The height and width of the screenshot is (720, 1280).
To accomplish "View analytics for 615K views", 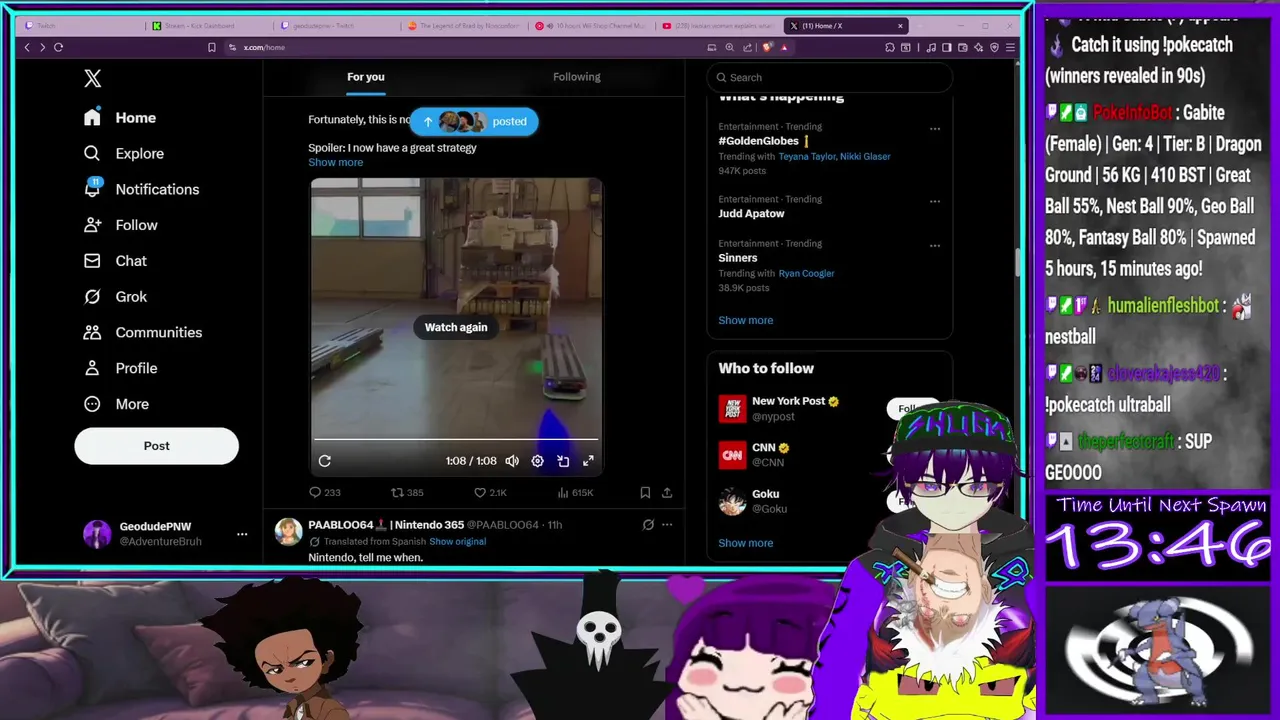I will [575, 492].
